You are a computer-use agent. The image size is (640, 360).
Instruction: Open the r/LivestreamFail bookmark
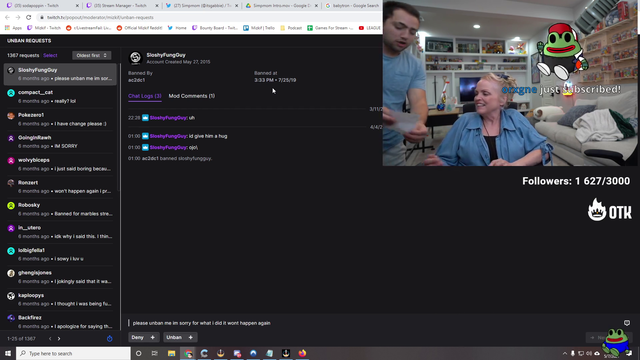[89, 28]
